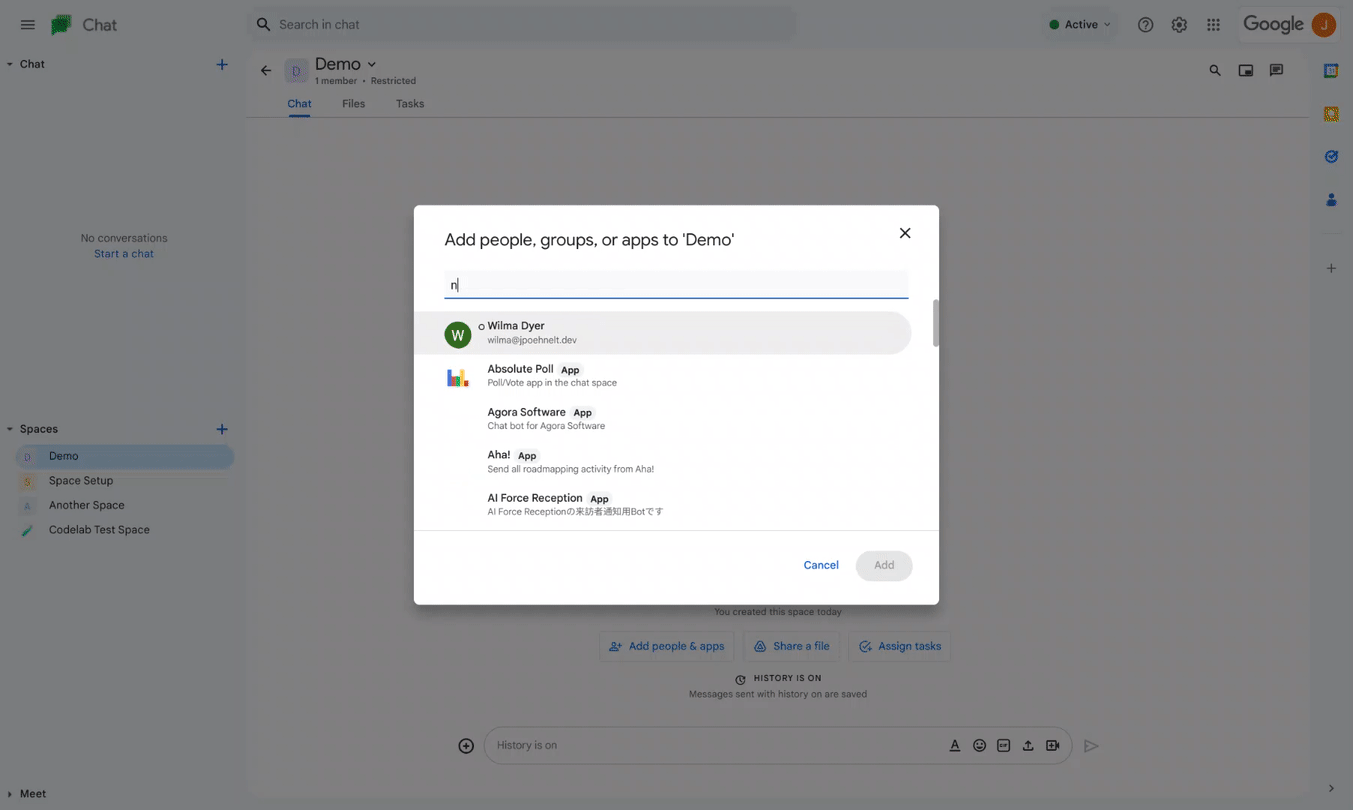1353x810 pixels.
Task: Click the Start a chat link
Action: tap(123, 253)
